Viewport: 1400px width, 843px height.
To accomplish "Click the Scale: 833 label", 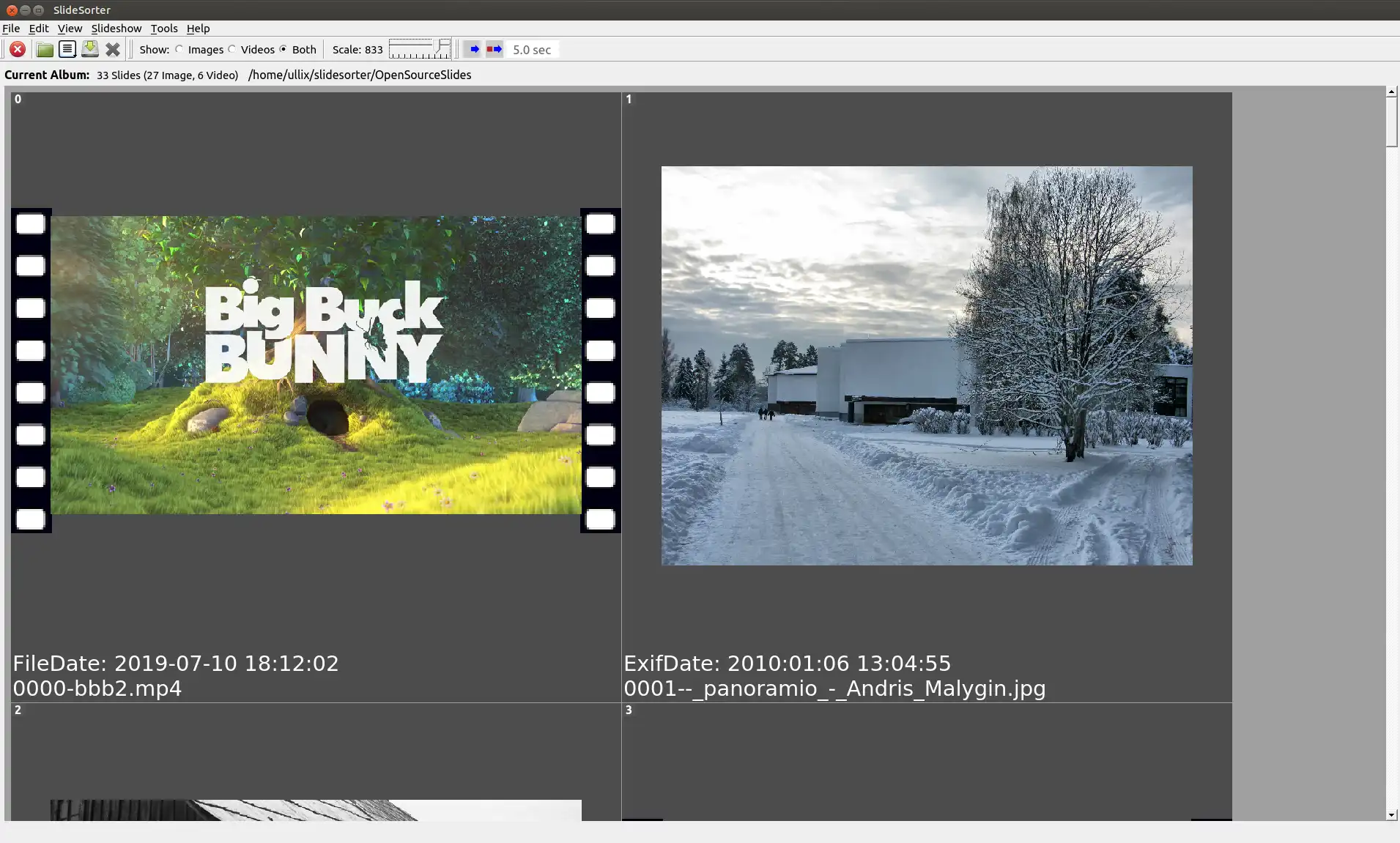I will click(358, 50).
